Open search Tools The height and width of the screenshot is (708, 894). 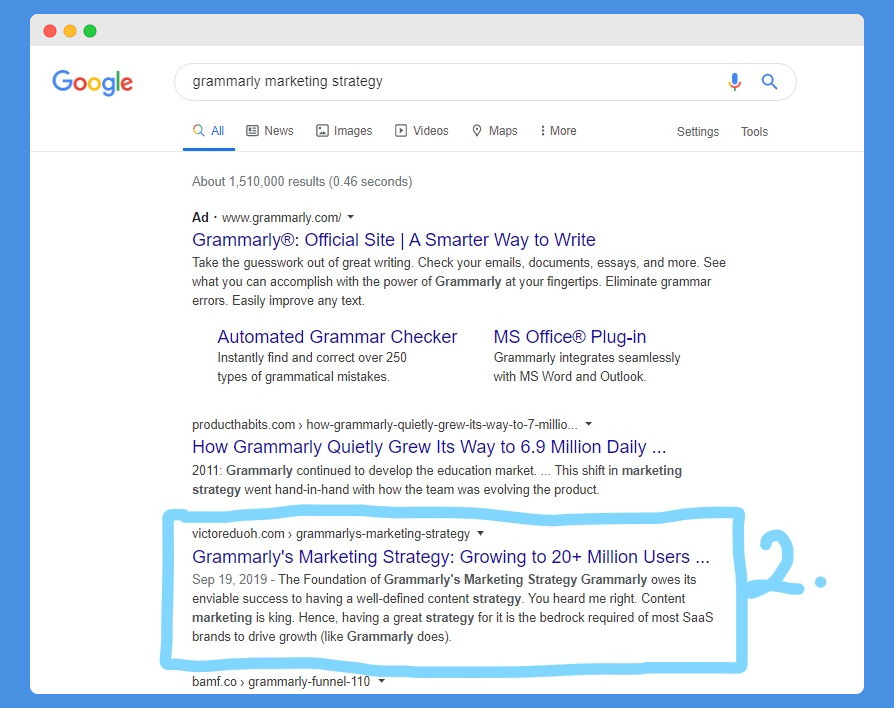point(754,132)
